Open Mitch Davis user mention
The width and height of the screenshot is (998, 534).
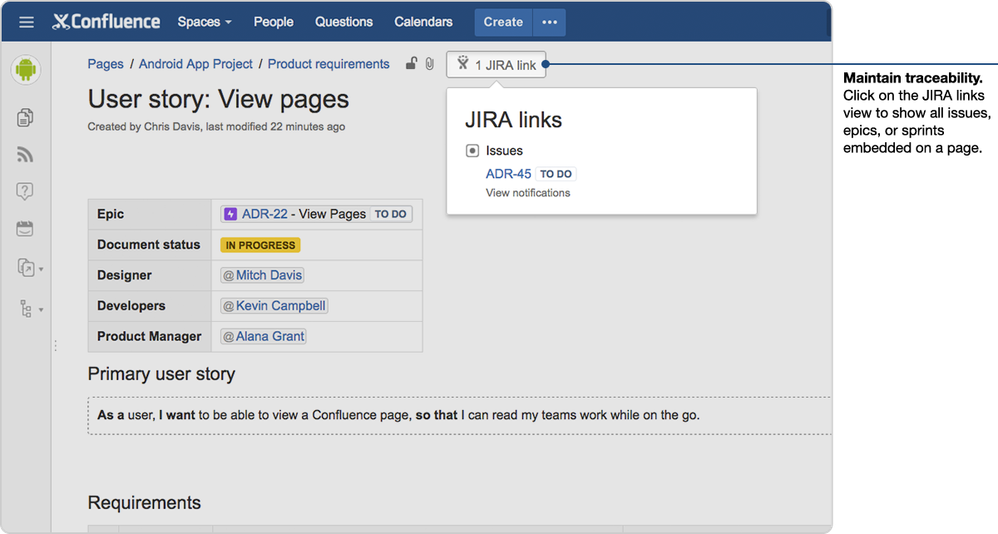pos(262,275)
